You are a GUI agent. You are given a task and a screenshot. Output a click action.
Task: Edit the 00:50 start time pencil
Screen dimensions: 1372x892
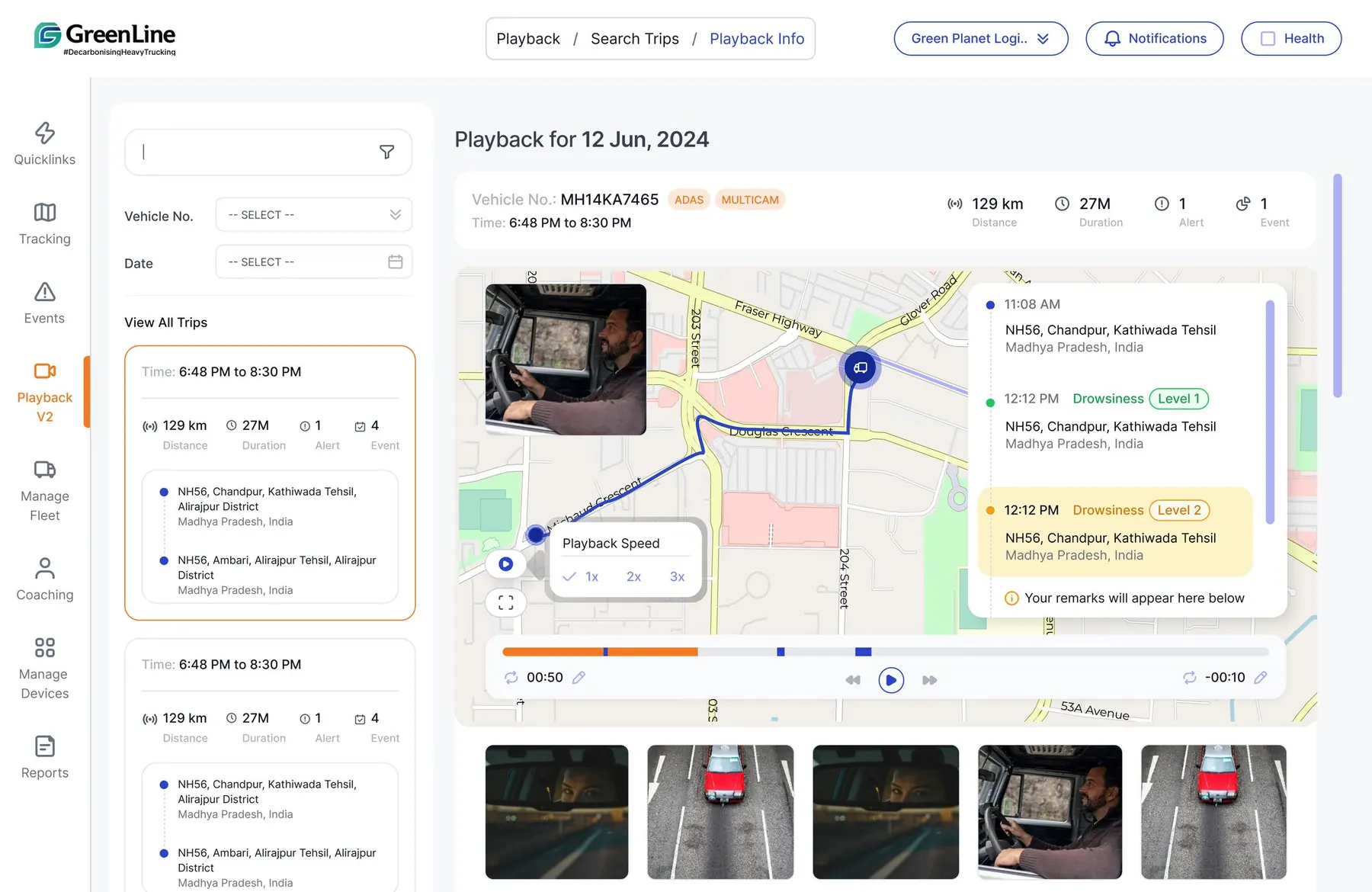point(579,677)
